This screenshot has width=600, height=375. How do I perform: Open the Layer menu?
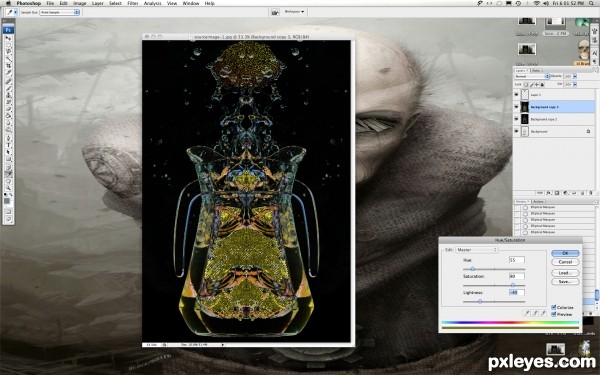click(x=98, y=3)
